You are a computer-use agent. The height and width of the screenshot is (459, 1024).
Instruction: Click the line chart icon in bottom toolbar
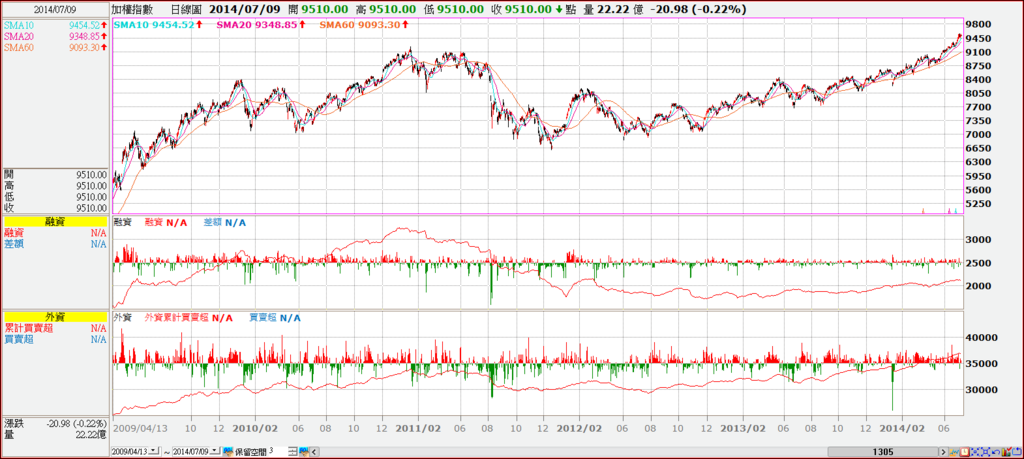[954, 452]
